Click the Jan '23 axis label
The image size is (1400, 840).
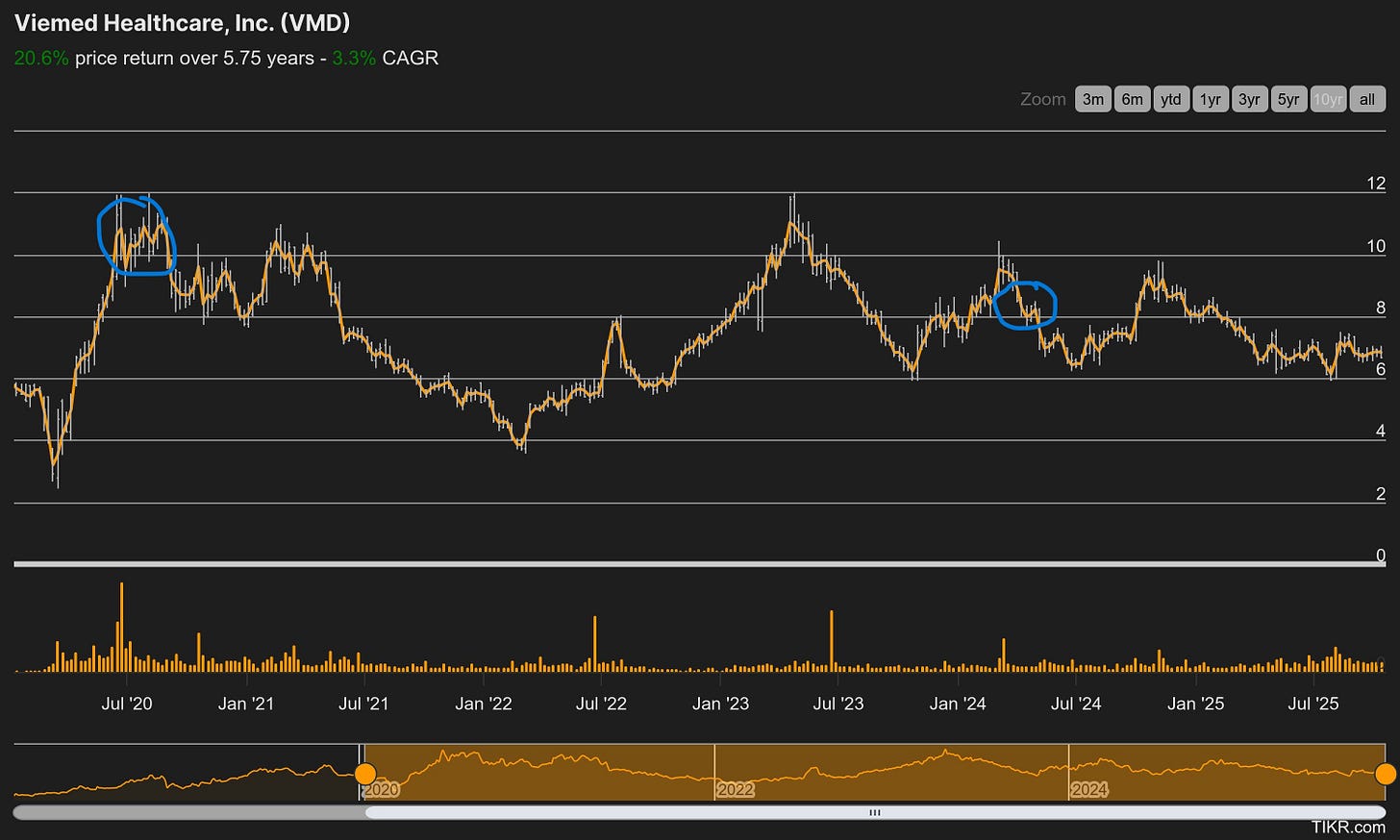point(720,704)
